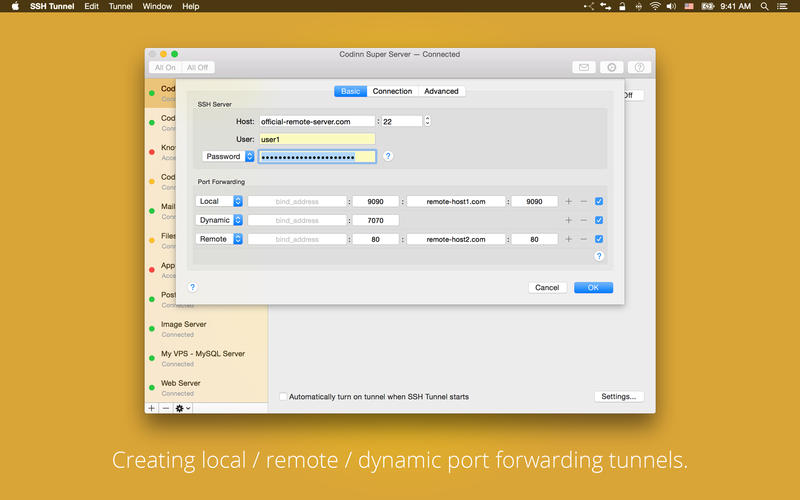This screenshot has width=800, height=500.
Task: Open the Local forwarding type dropdown
Action: click(x=219, y=202)
